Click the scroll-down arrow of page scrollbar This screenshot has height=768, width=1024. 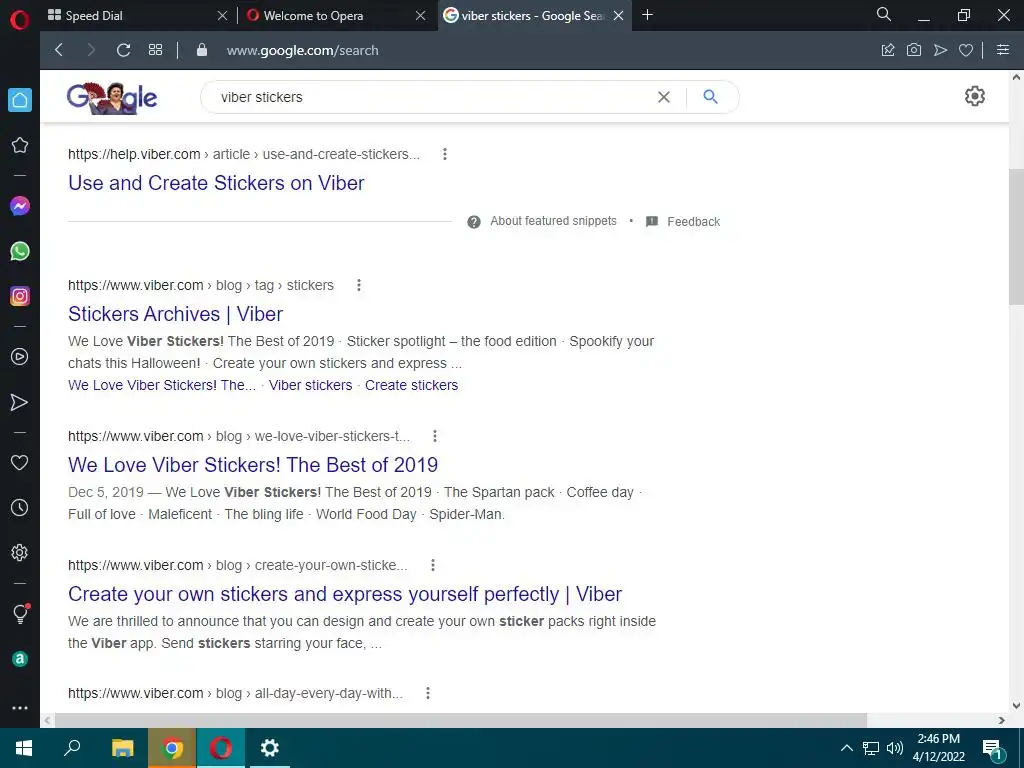(x=1016, y=705)
